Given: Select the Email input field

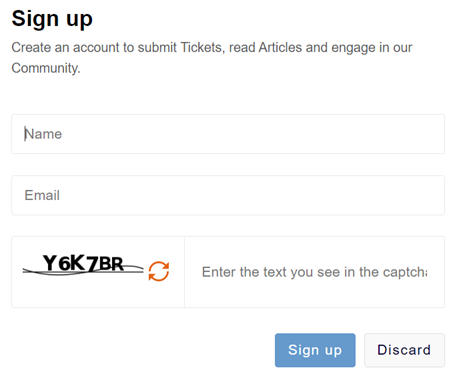Looking at the screenshot, I should pyautogui.click(x=228, y=195).
